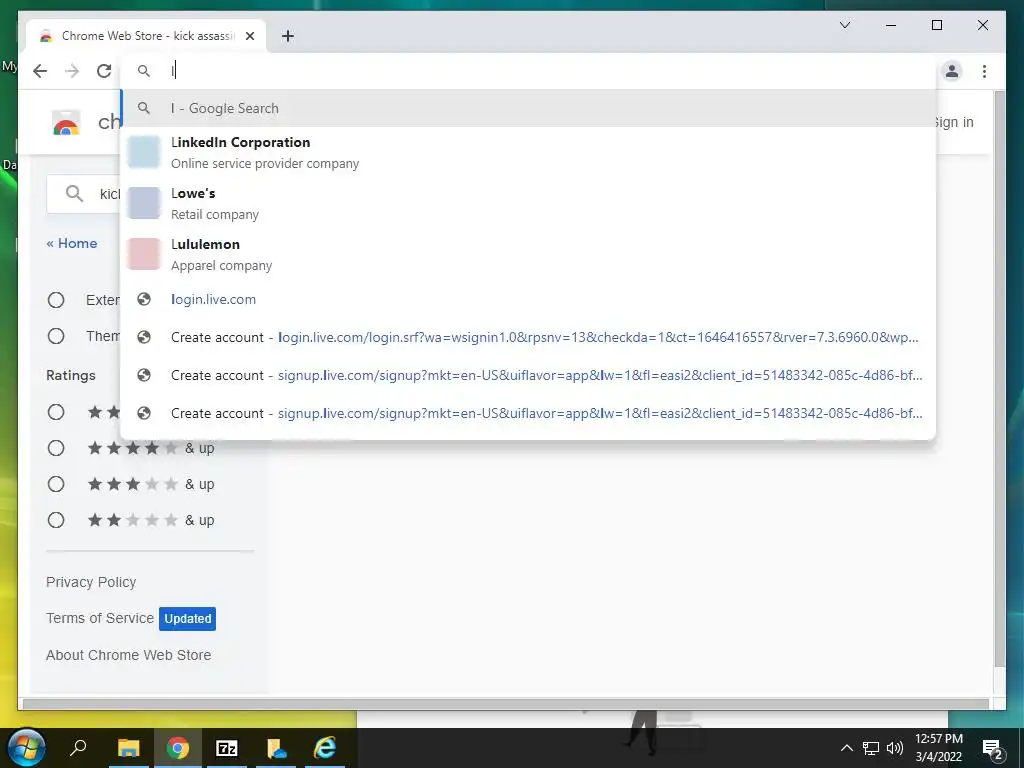Select the Lululemon apparel company suggestion

[x=528, y=254]
